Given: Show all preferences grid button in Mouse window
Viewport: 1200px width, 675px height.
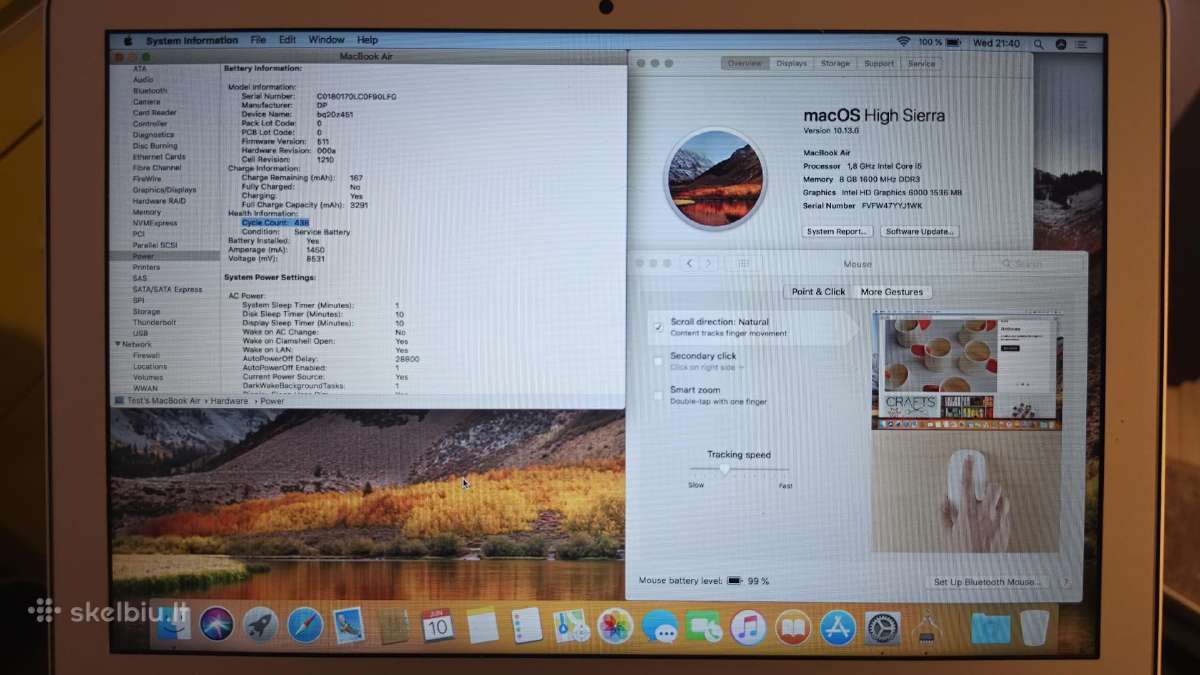Looking at the screenshot, I should [743, 263].
